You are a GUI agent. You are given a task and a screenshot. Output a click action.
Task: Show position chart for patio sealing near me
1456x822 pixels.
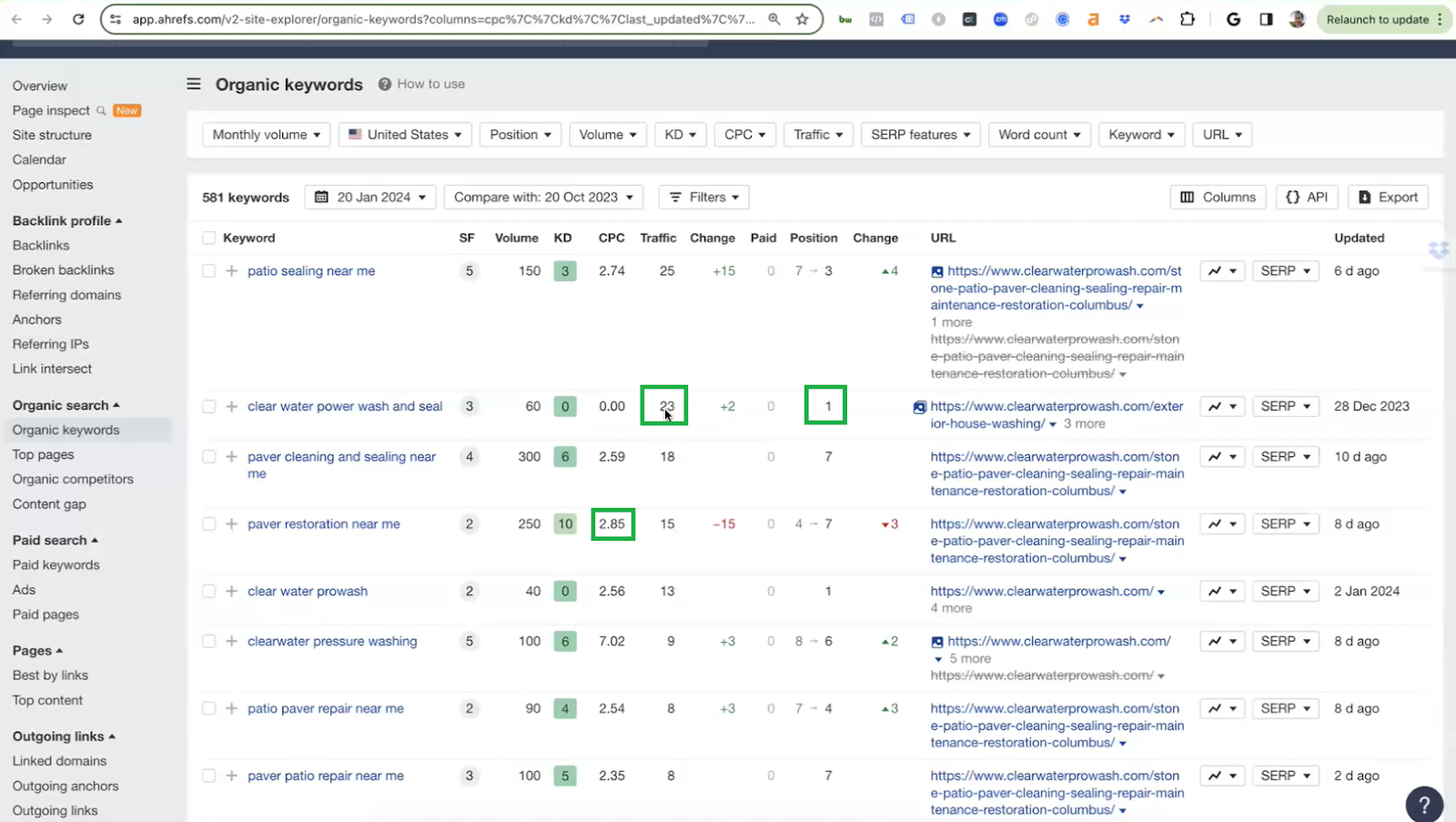[1222, 271]
